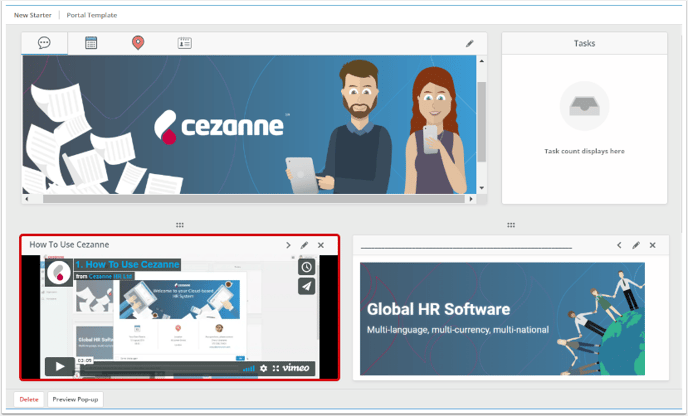Screen dimensions: 688x416
Task: Switch to the calendar tab icon
Action: point(91,43)
